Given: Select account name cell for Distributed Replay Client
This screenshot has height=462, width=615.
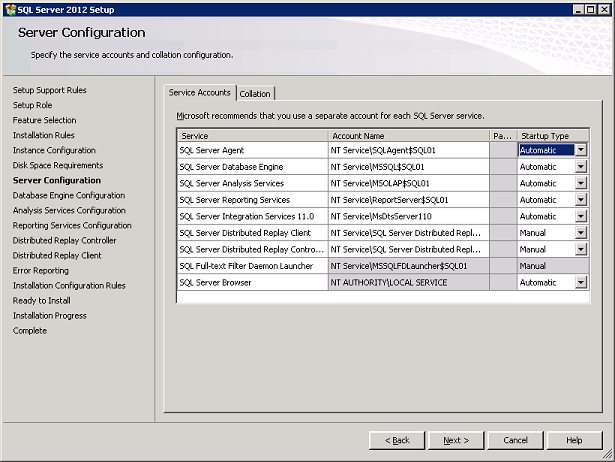Looking at the screenshot, I should pyautogui.click(x=409, y=233).
